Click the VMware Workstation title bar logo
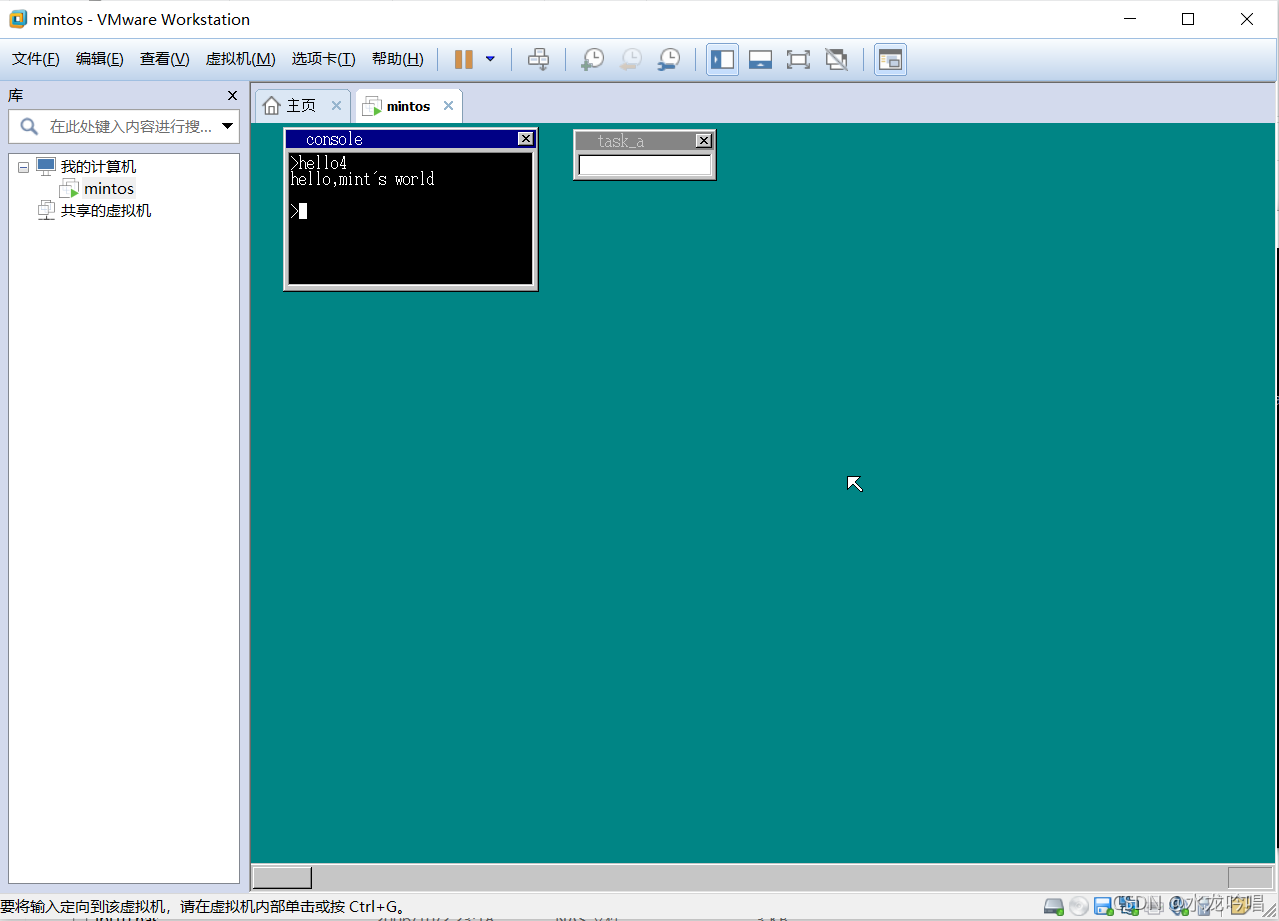 coord(18,19)
